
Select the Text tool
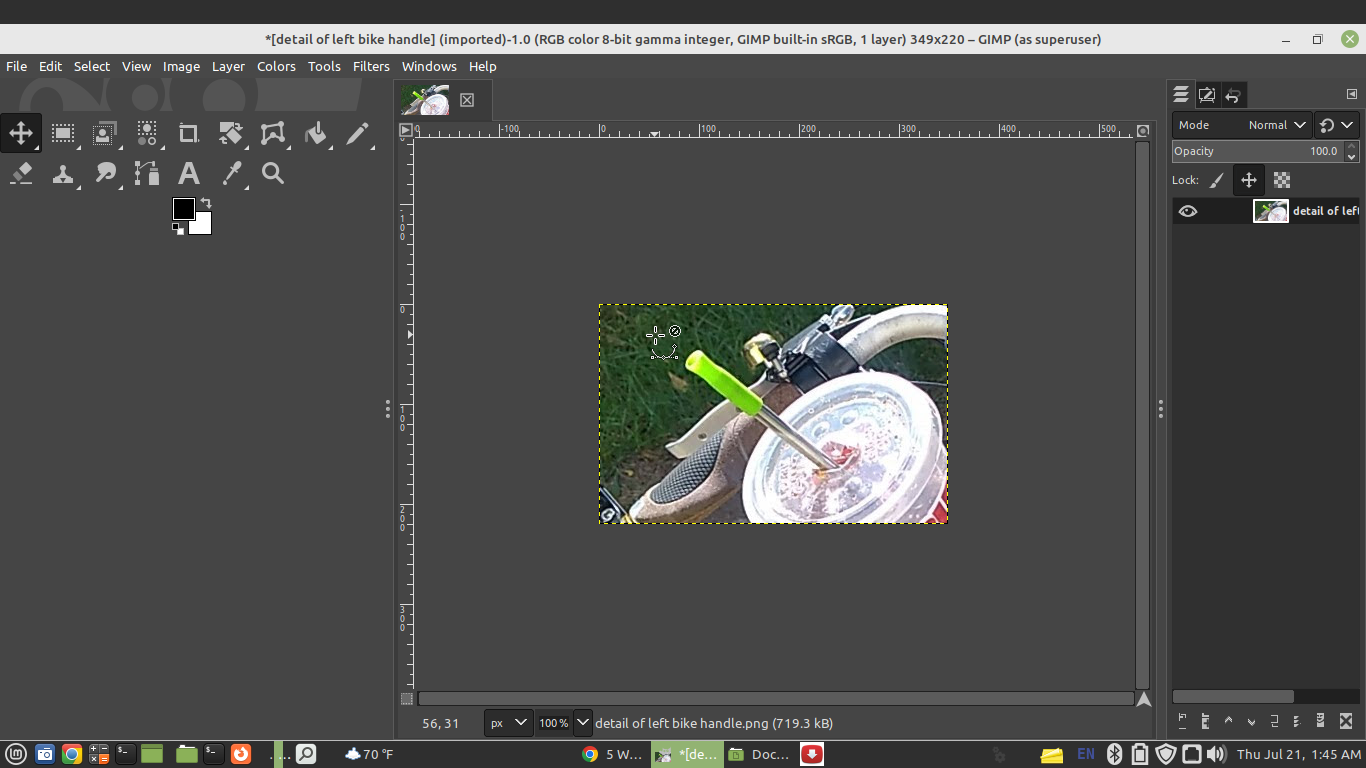(188, 174)
